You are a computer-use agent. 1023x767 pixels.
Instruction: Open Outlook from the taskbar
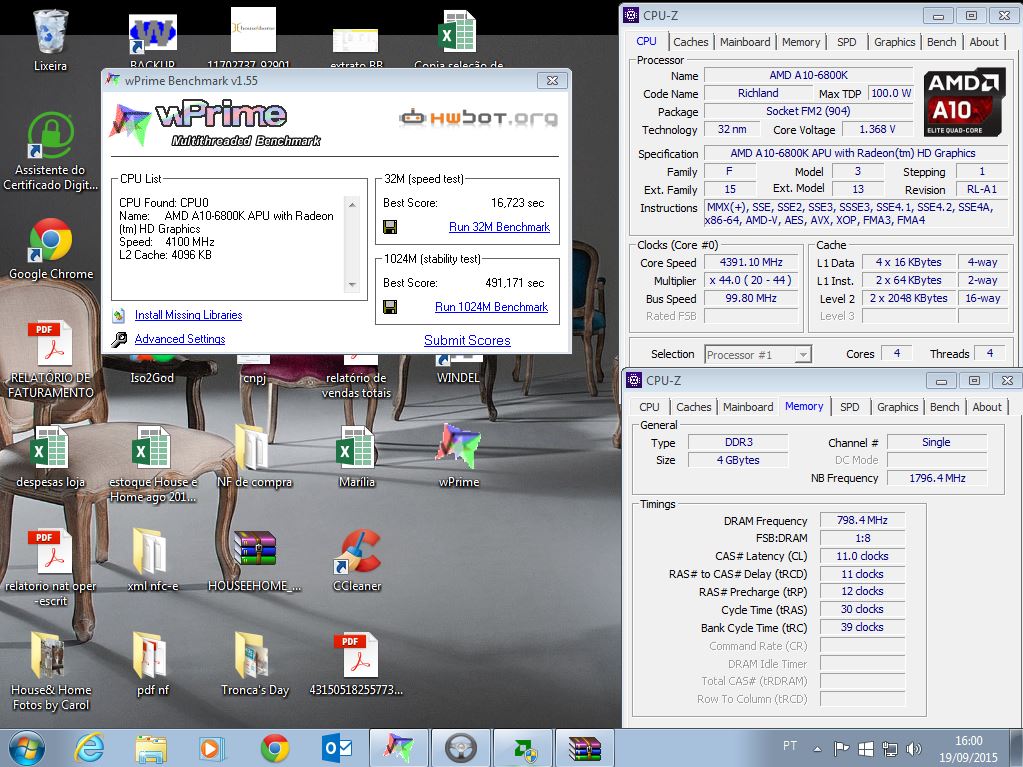[337, 748]
